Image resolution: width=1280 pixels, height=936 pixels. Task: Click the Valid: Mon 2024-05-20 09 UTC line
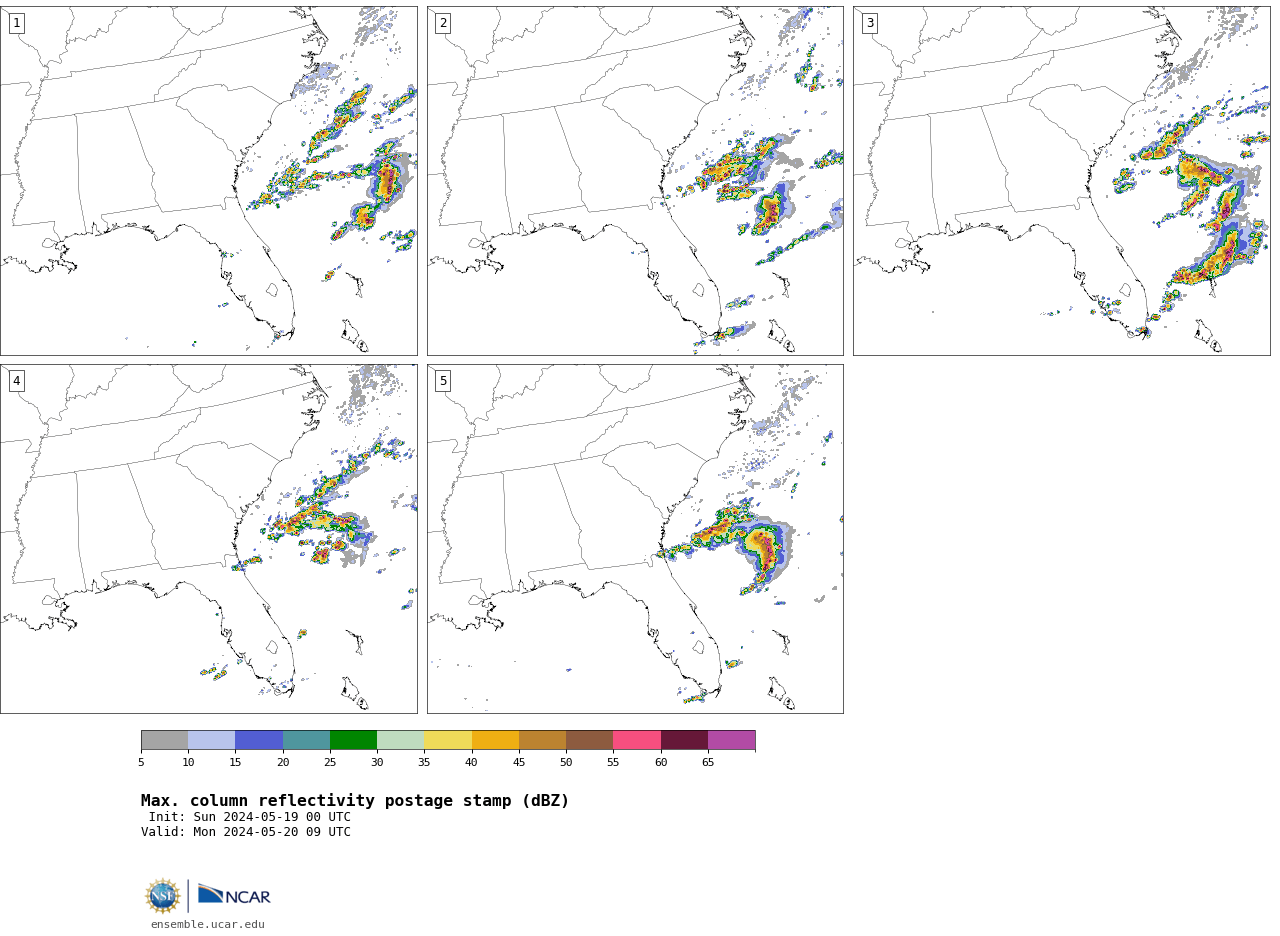(x=246, y=832)
